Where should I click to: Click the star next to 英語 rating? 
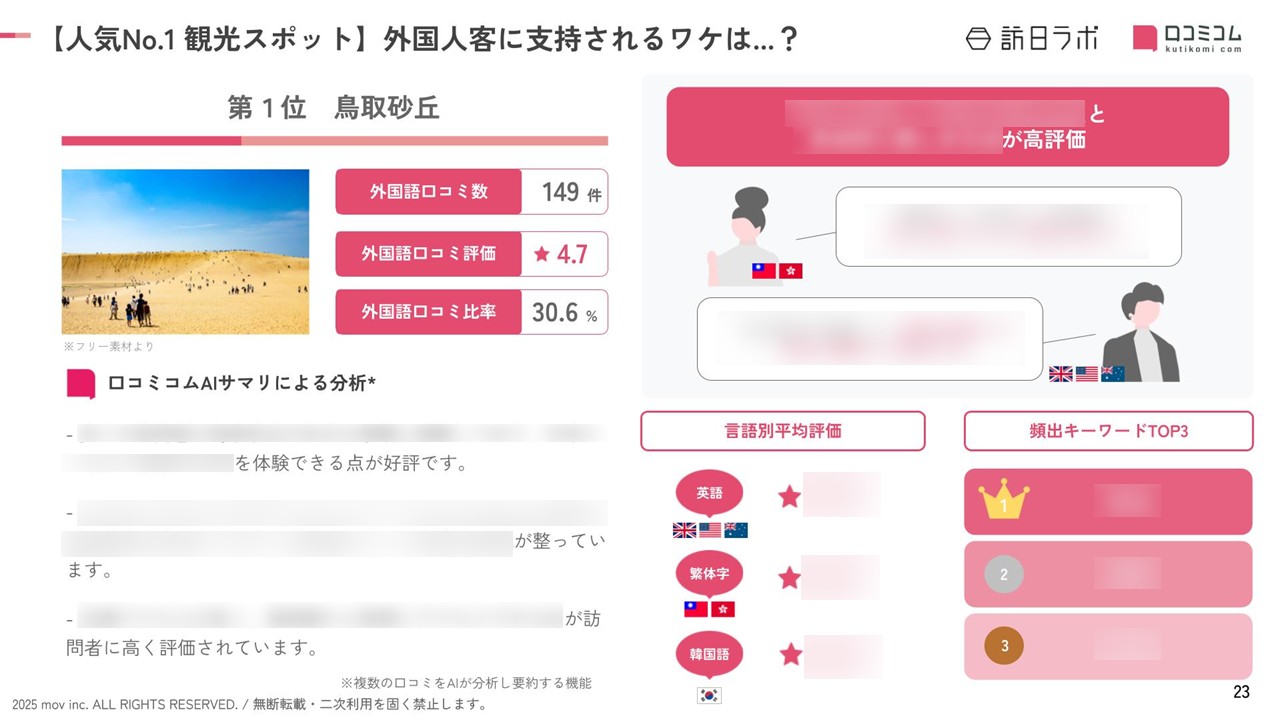(790, 496)
